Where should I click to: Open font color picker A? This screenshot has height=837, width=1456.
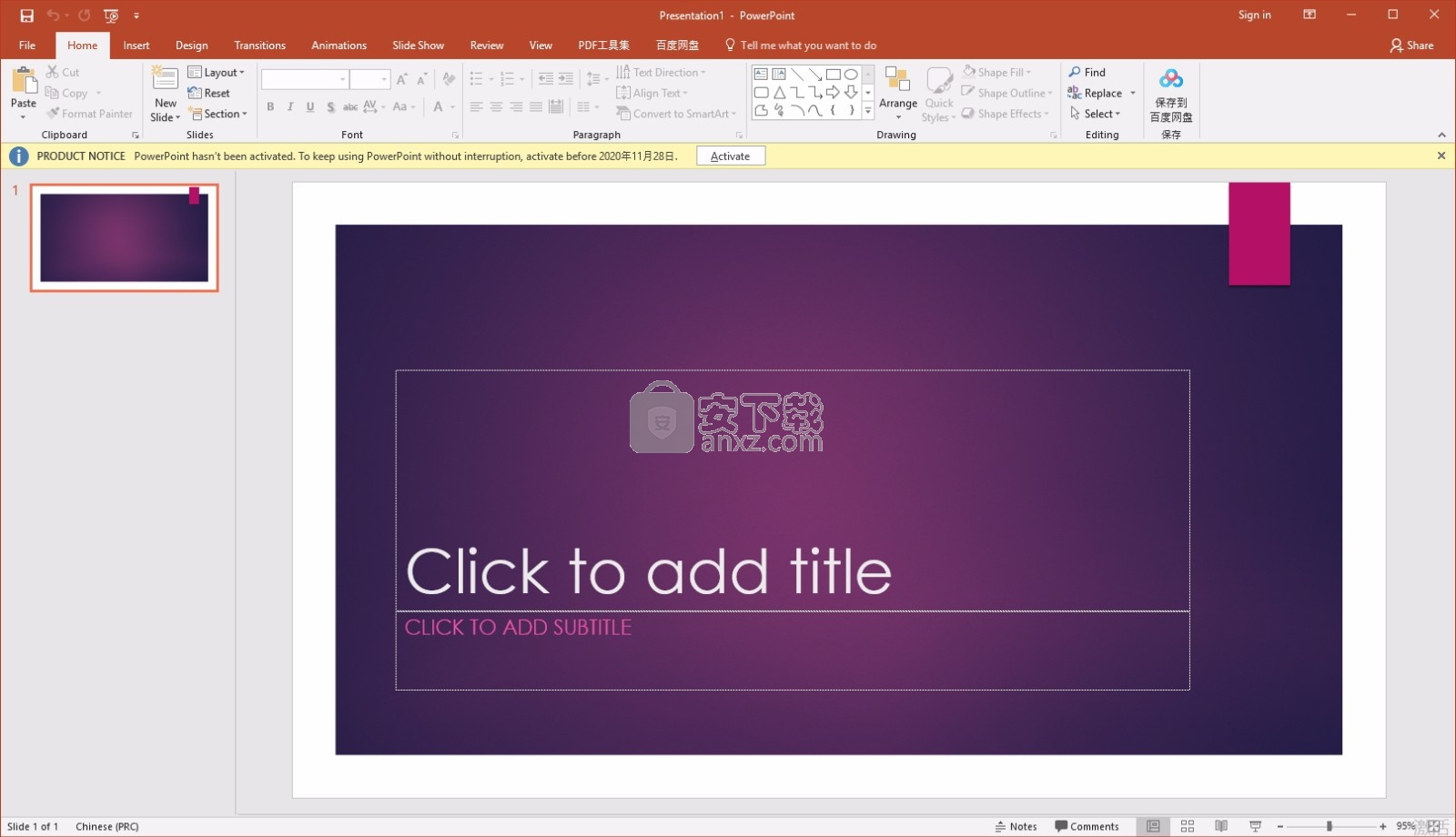coord(438,106)
